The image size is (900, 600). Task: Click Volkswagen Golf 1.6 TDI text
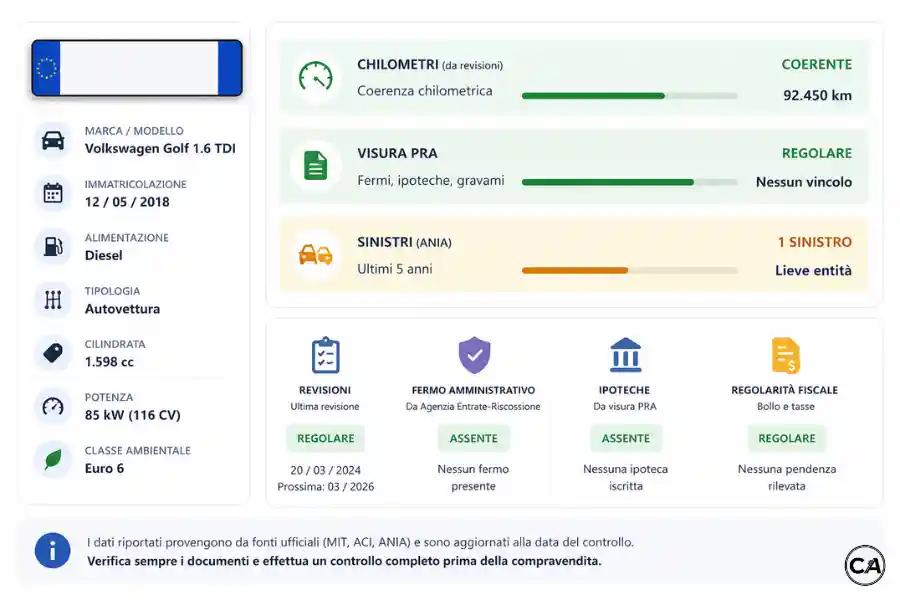pos(160,148)
